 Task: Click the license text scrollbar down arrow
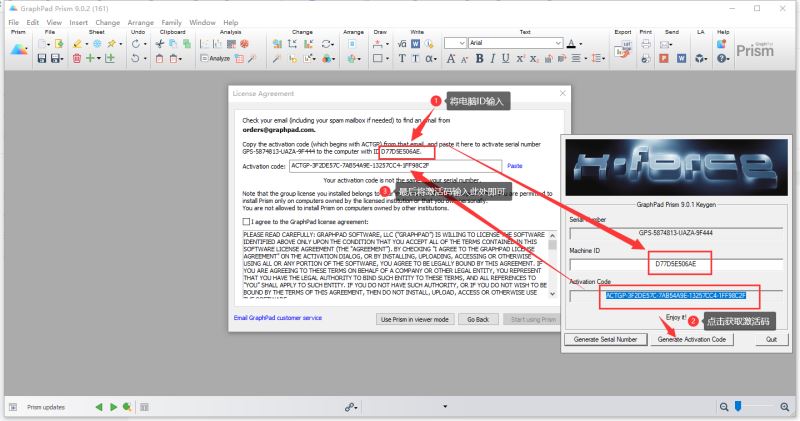pos(552,294)
